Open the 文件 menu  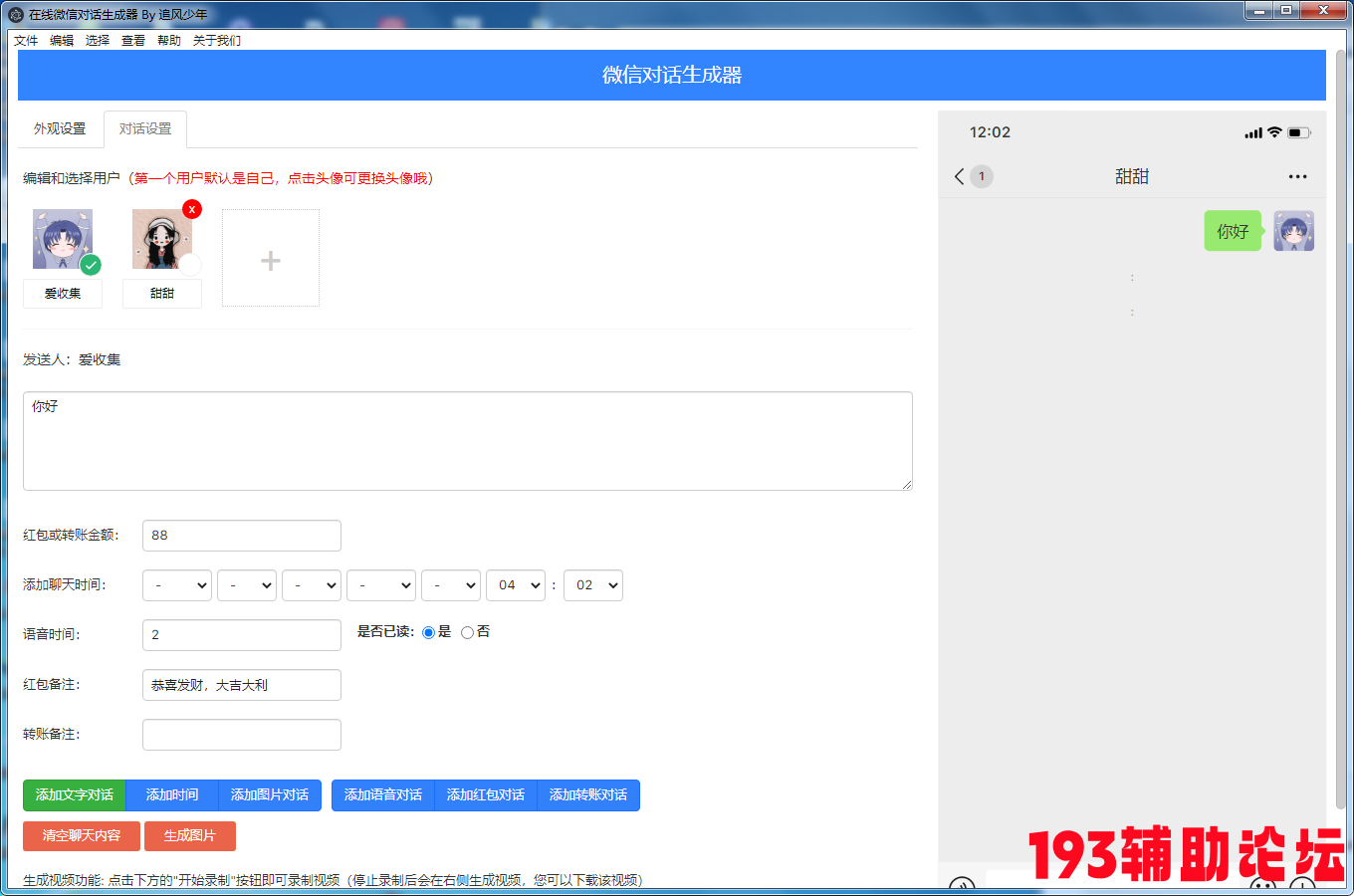tap(26, 41)
